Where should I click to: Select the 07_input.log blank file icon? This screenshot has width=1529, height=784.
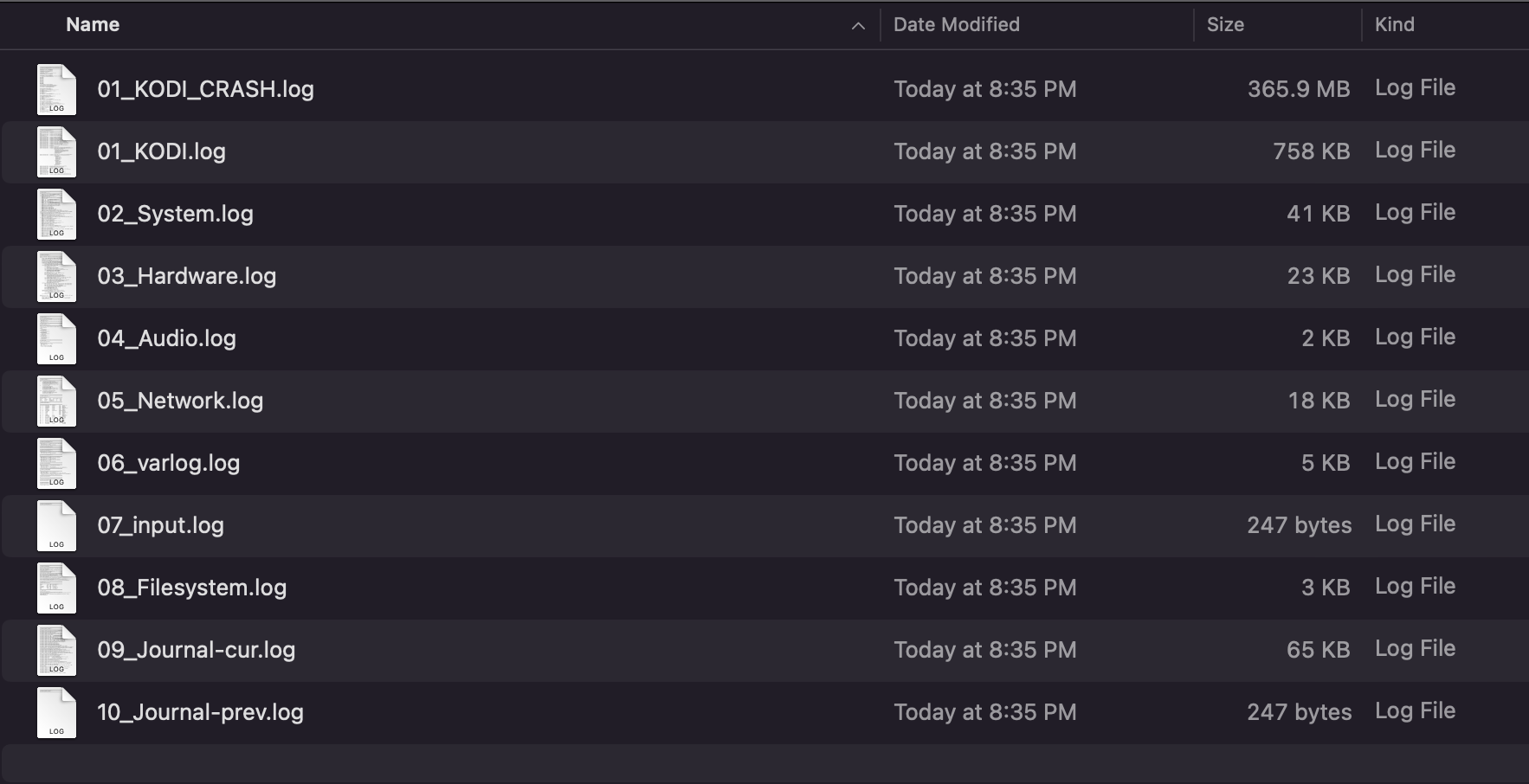pyautogui.click(x=56, y=526)
